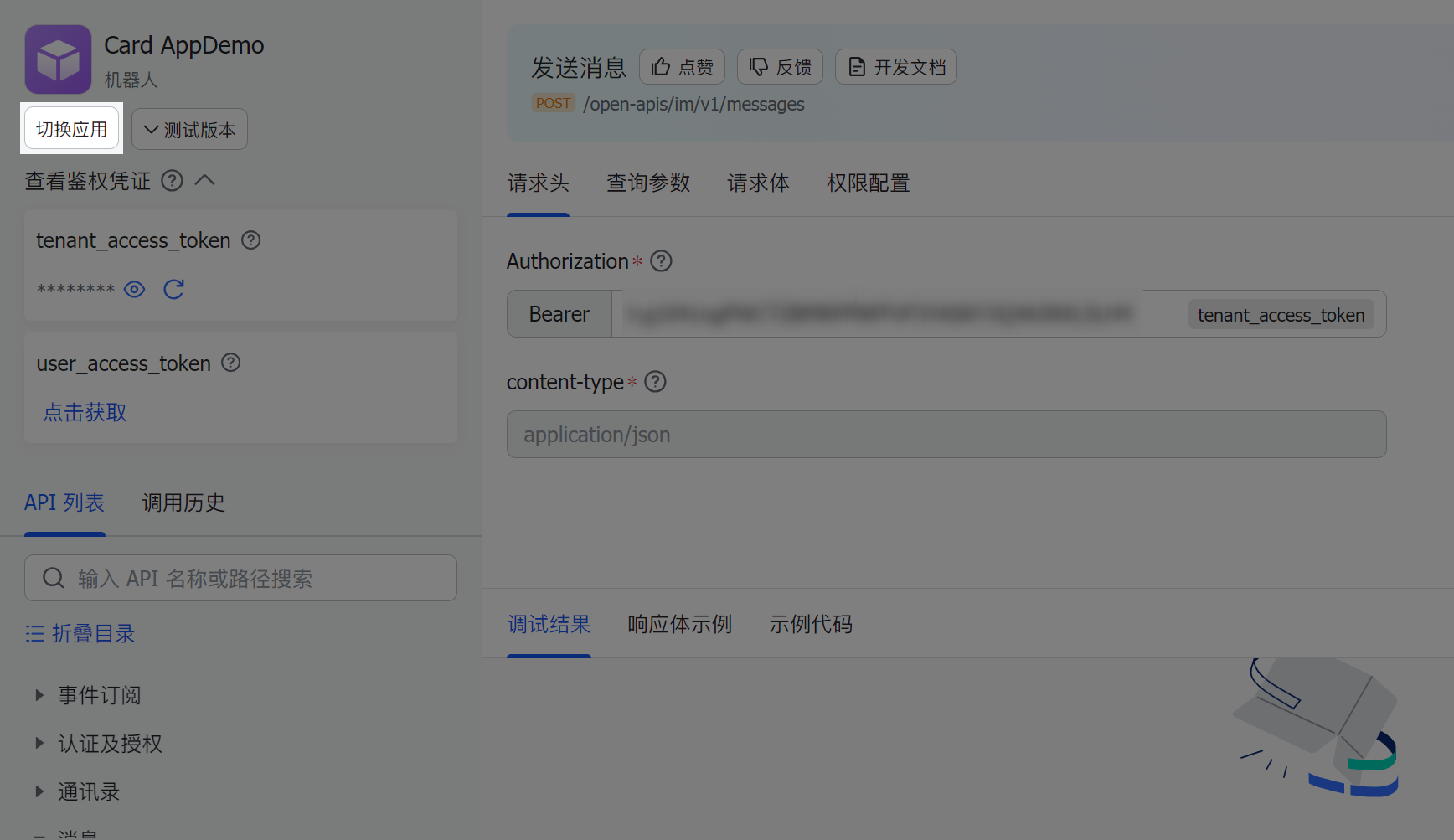Switch to the 请求体 tab
1454x840 pixels.
tap(757, 183)
